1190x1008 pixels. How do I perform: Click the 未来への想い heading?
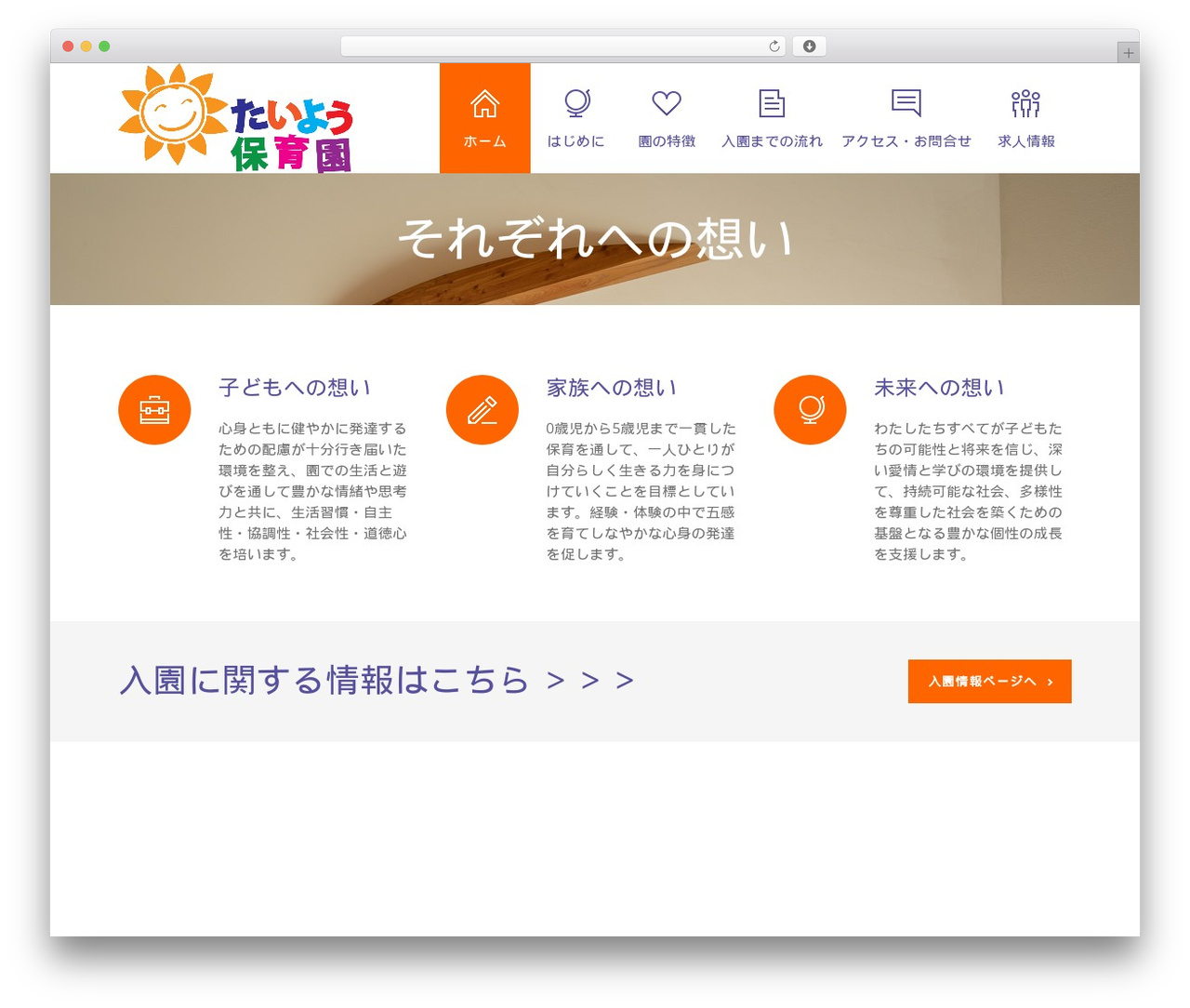click(939, 388)
